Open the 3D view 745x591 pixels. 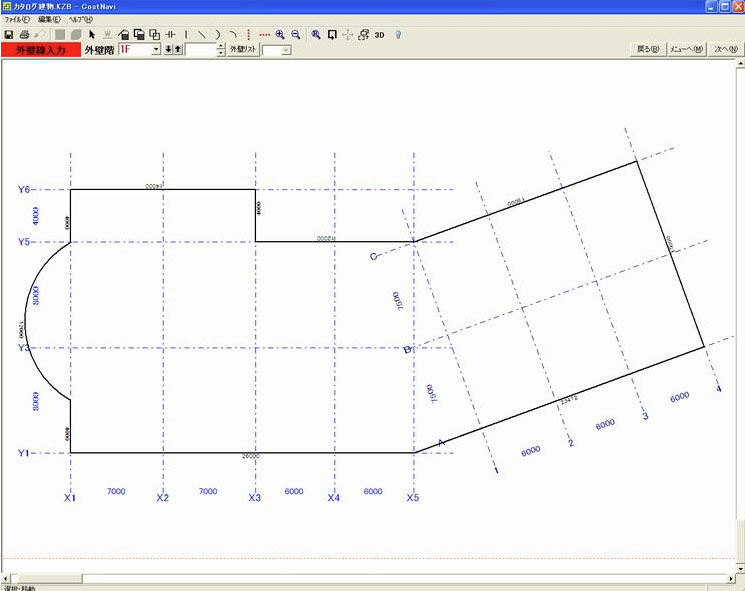pyautogui.click(x=380, y=34)
